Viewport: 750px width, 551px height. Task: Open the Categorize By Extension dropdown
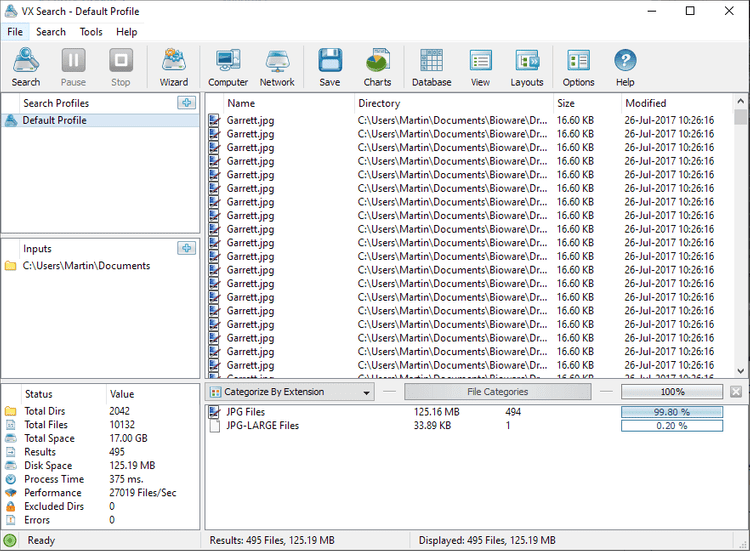click(290, 392)
